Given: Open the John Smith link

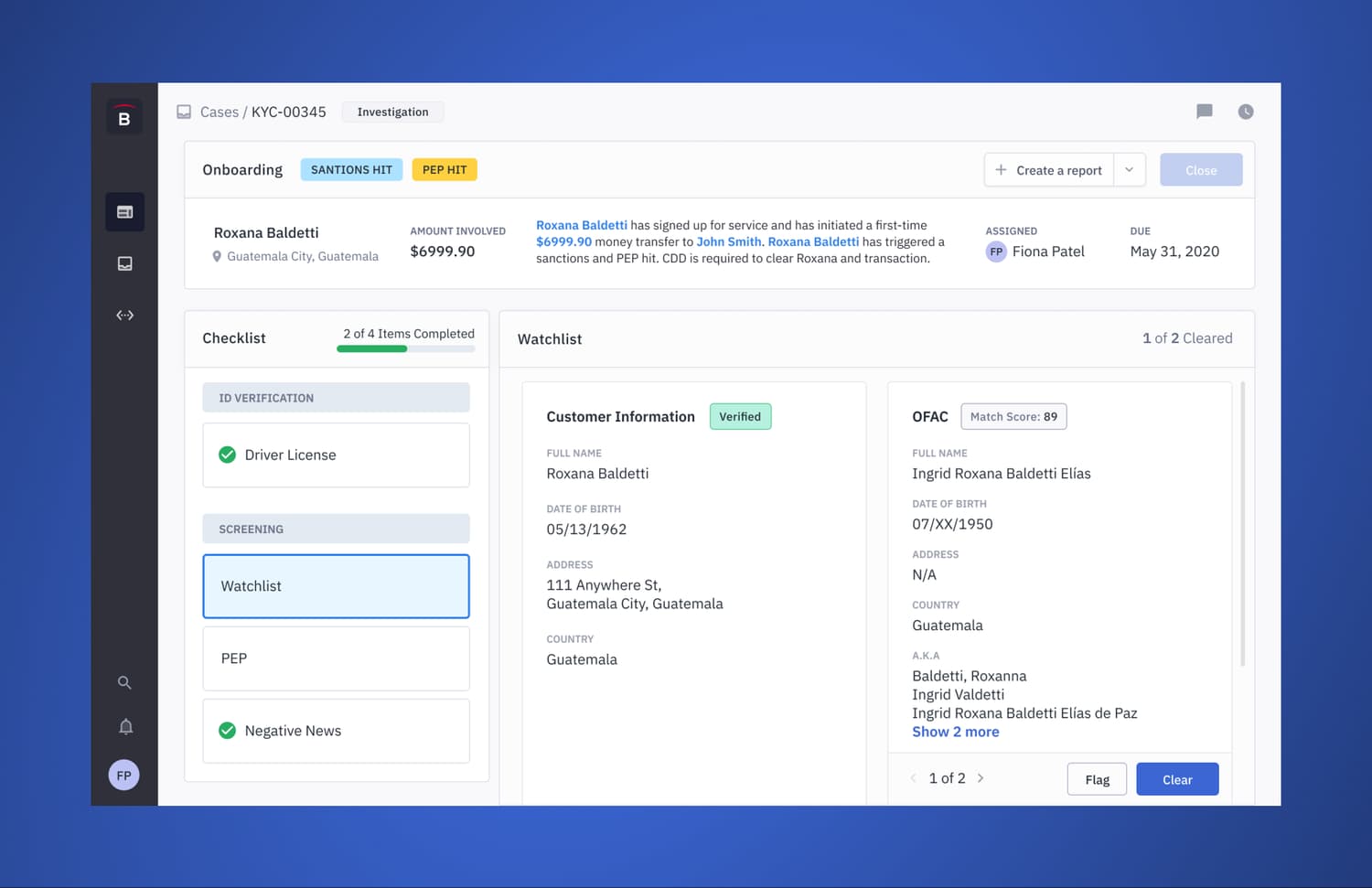Looking at the screenshot, I should (x=729, y=241).
